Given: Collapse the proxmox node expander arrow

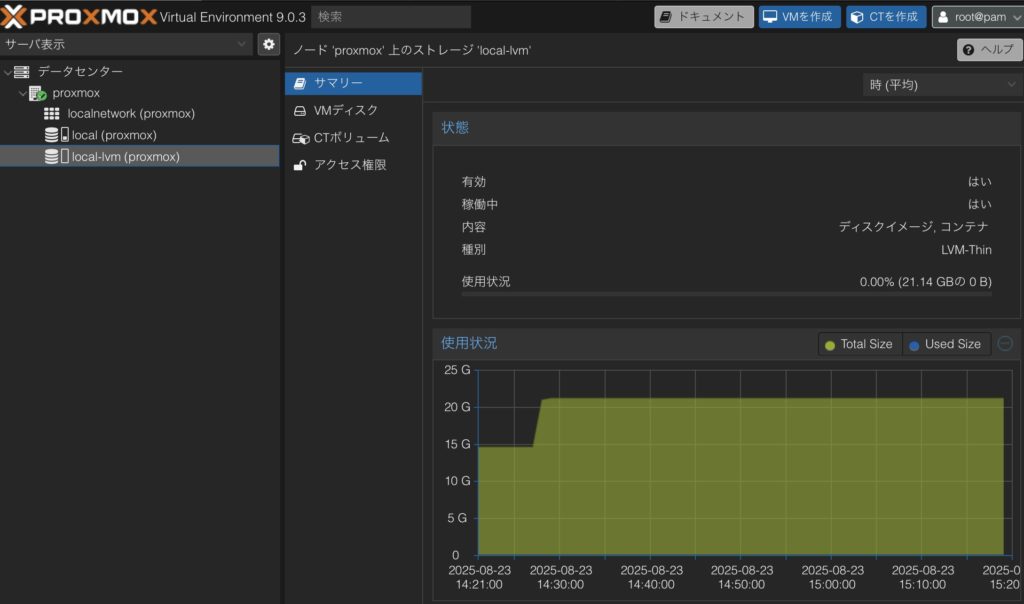Looking at the screenshot, I should (x=22, y=93).
